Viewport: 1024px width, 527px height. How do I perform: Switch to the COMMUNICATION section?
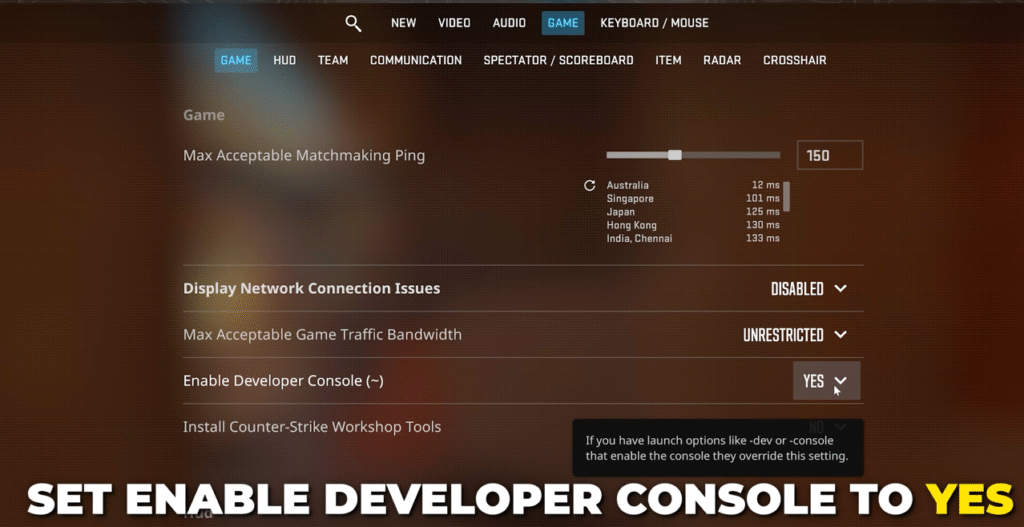pyautogui.click(x=416, y=60)
